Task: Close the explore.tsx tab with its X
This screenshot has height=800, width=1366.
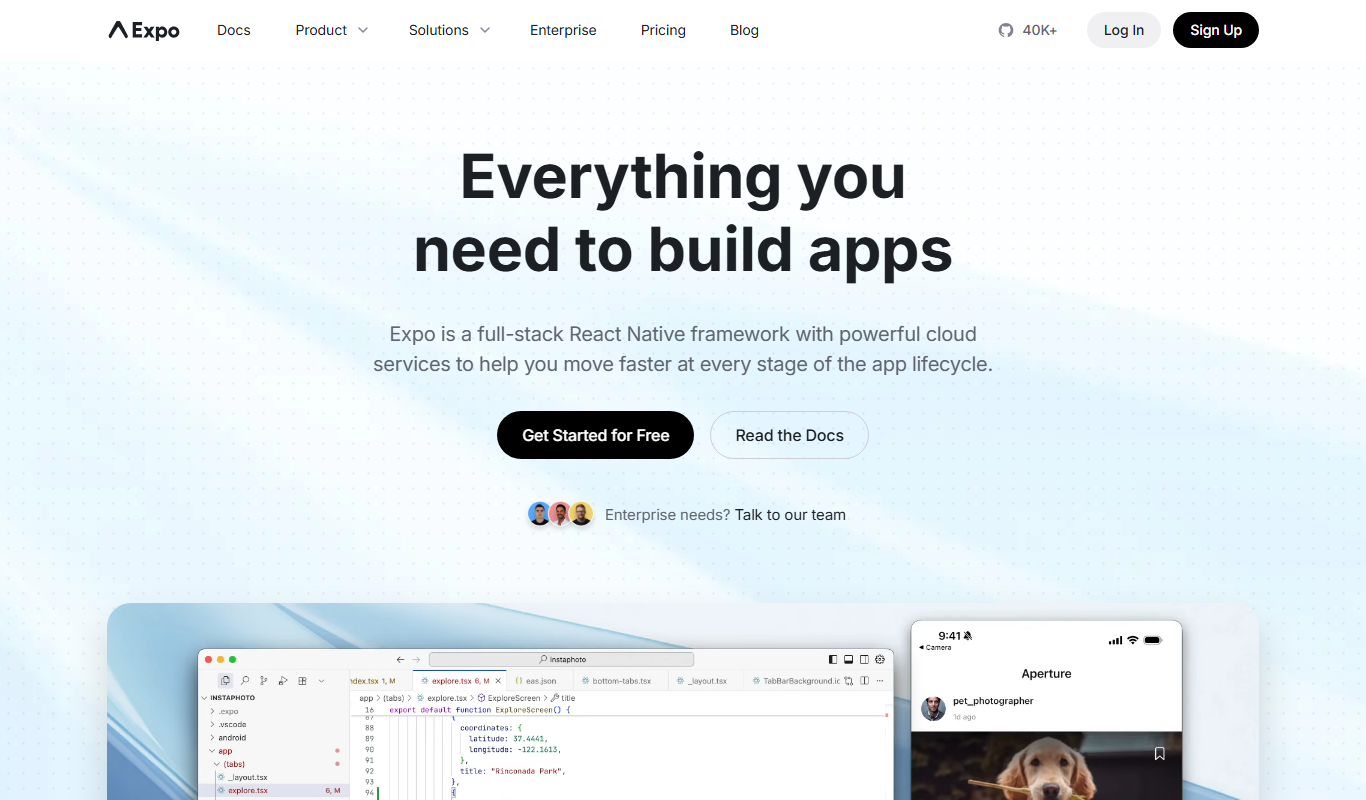Action: [498, 681]
